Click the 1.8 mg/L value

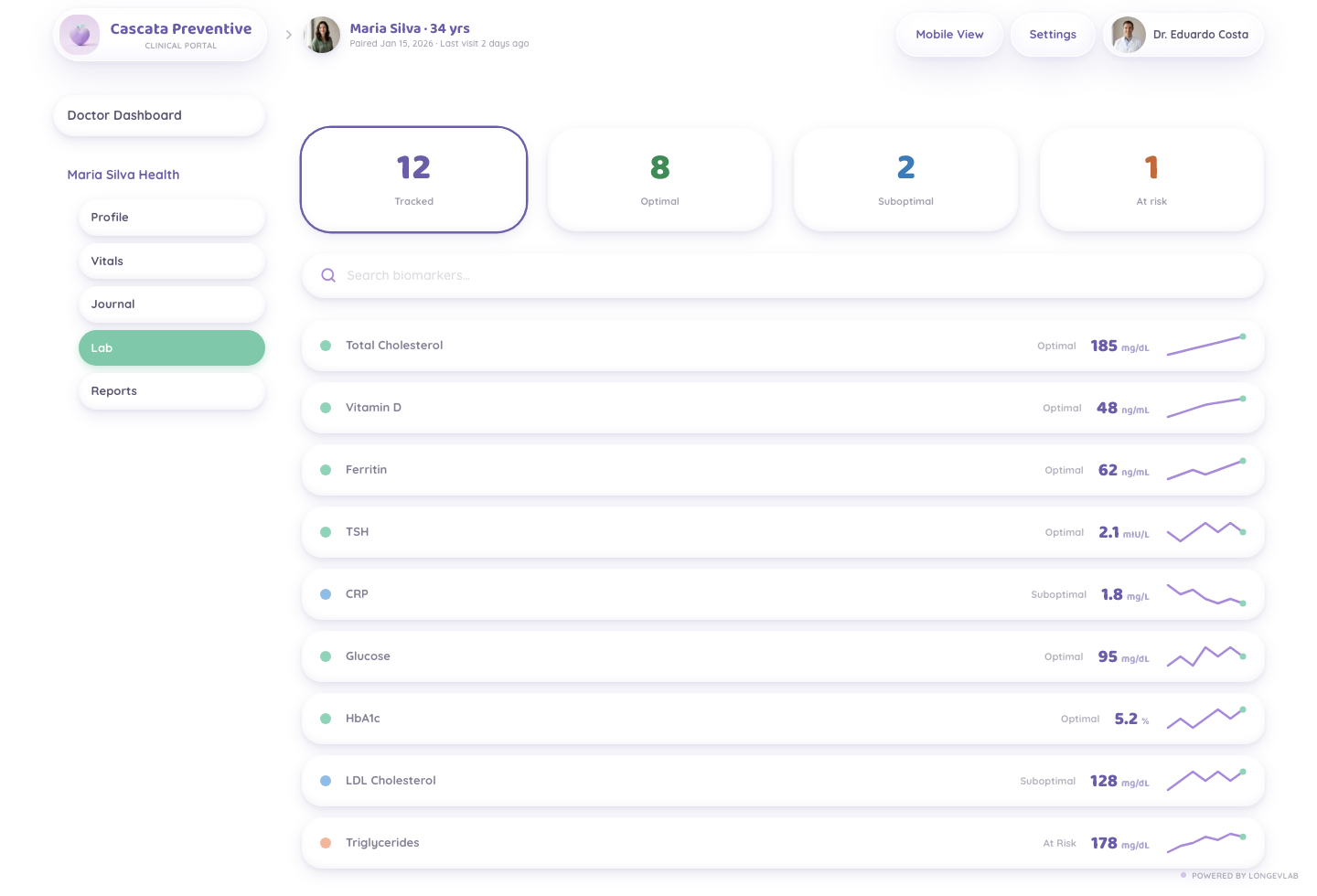click(x=1125, y=594)
